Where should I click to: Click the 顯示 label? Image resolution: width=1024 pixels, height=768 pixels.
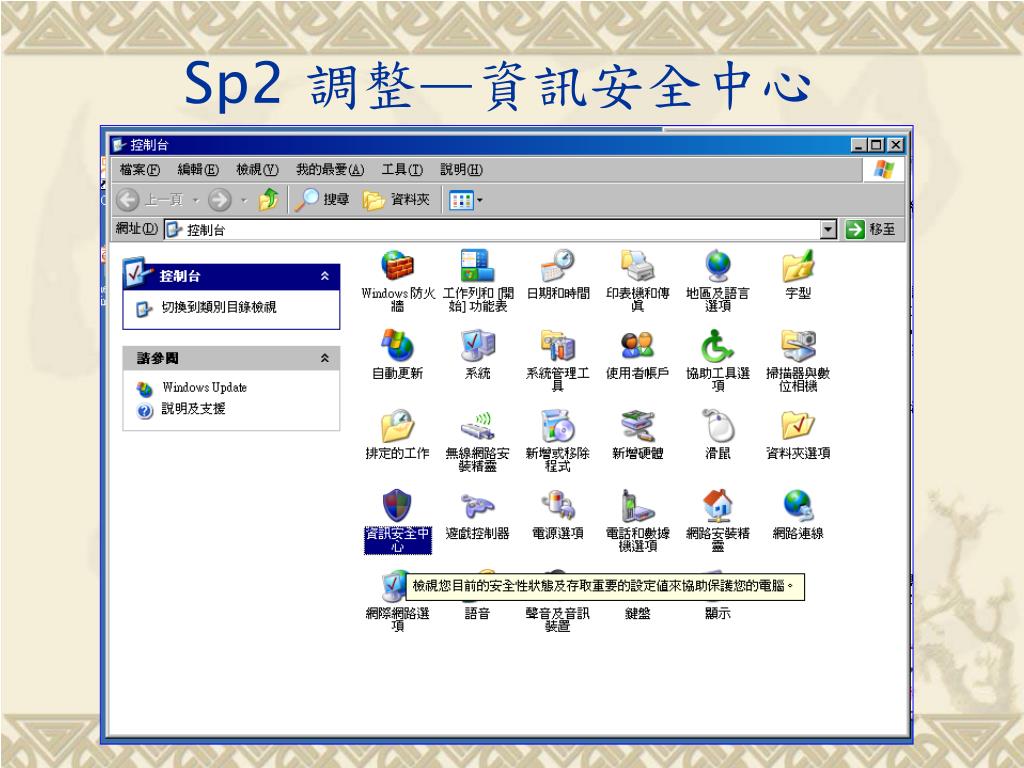(718, 613)
